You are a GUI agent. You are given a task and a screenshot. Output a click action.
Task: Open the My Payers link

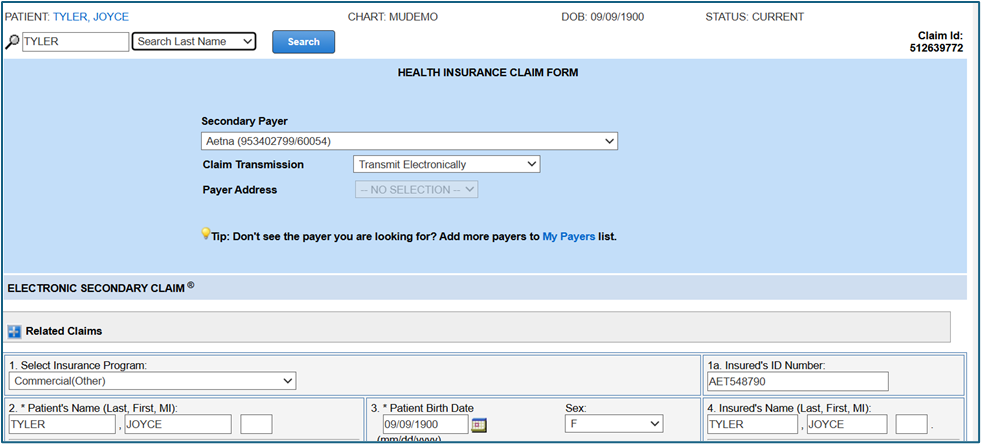(x=568, y=237)
